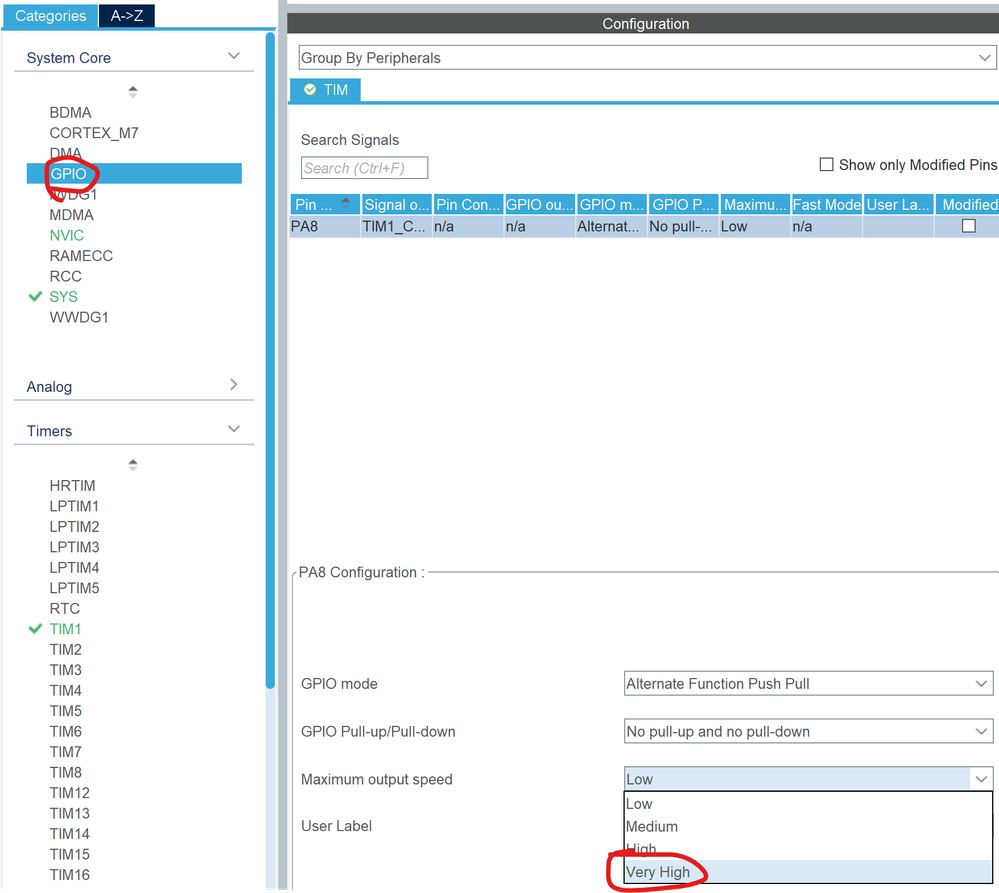Select TIM13 timer
Screen dimensions: 999x893
[69, 813]
